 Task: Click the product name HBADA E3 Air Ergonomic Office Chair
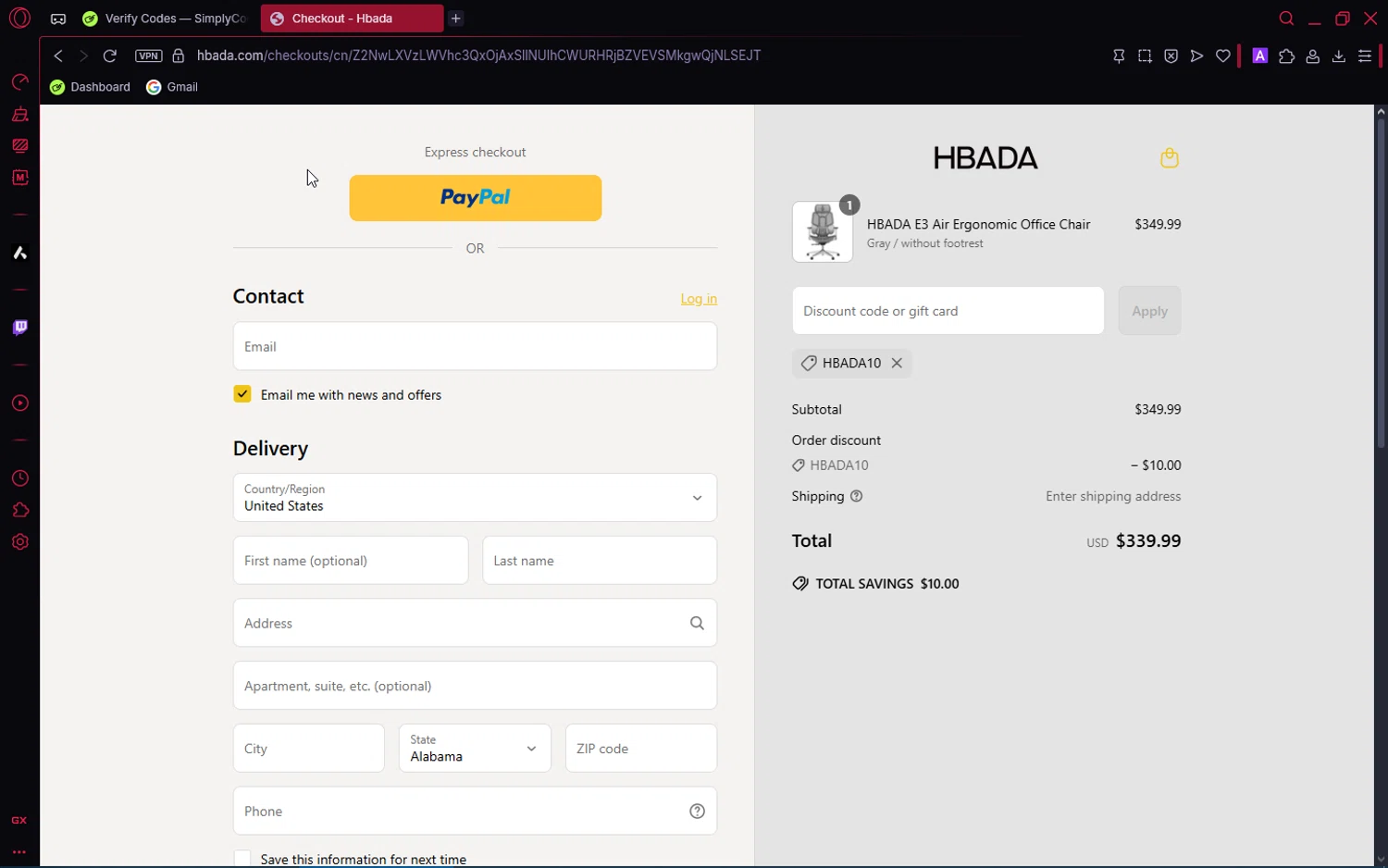(978, 224)
